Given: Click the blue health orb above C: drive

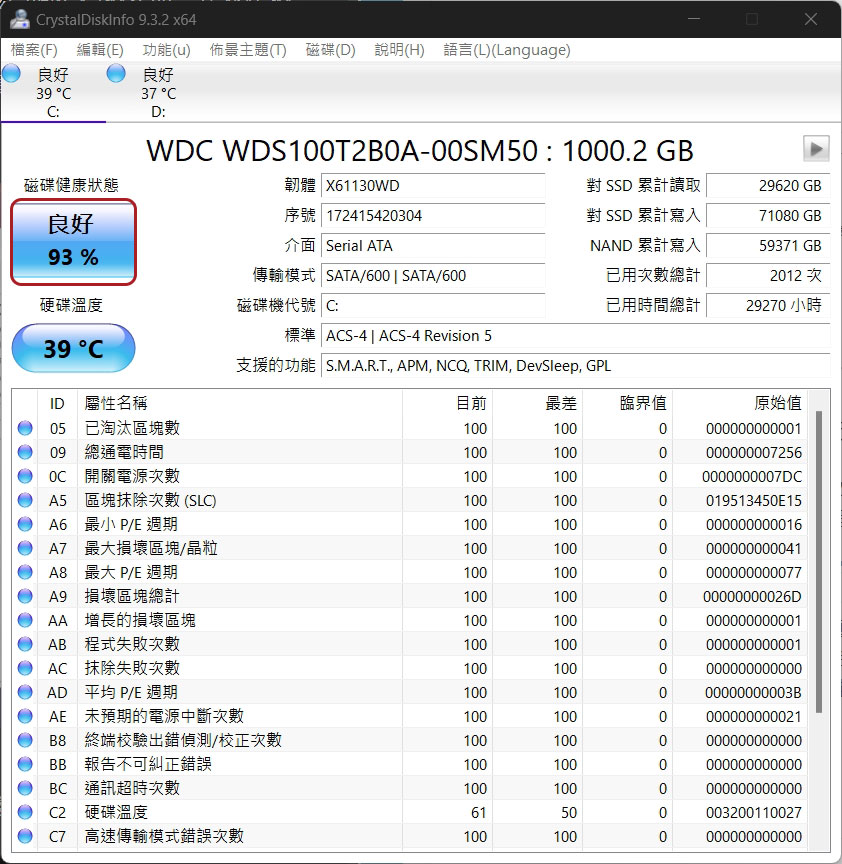Looking at the screenshot, I should 11,73.
